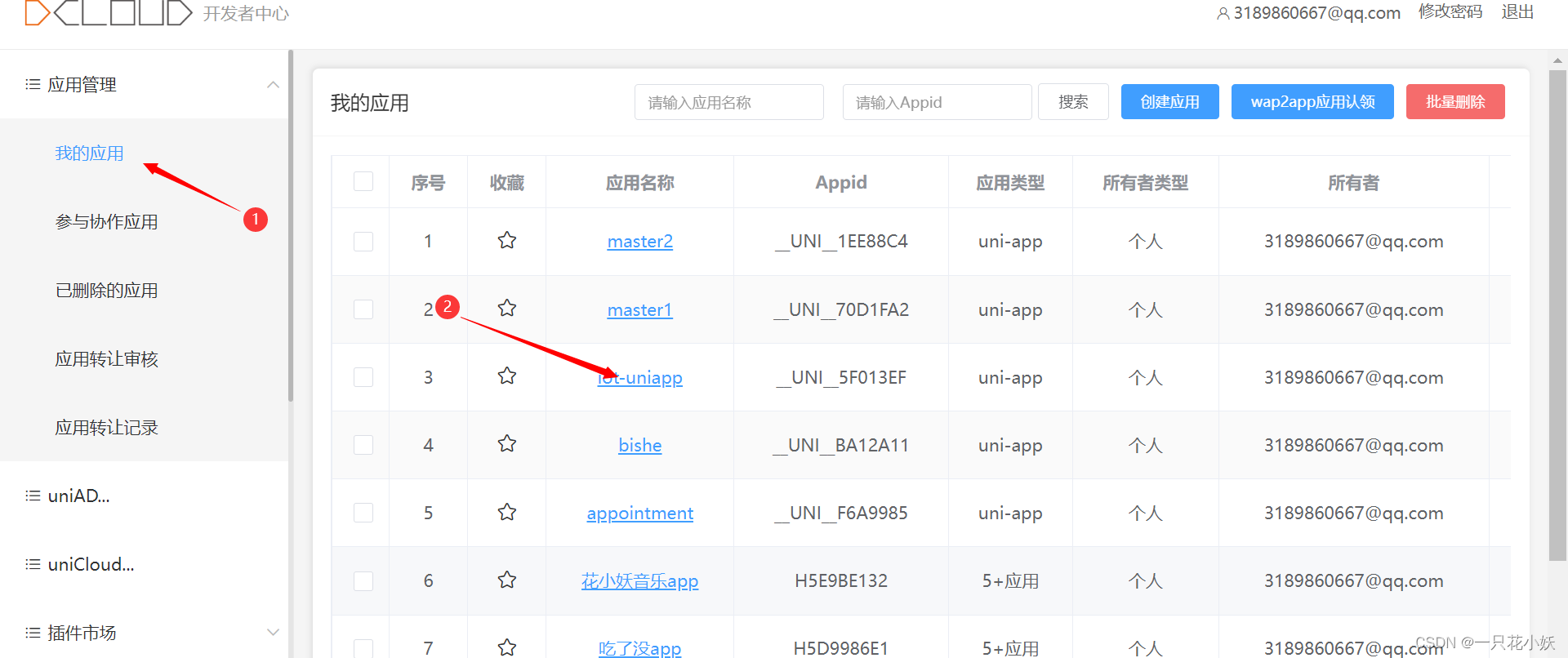The image size is (1568, 658).
Task: Collapse the 应用管理 section chevron
Action: [x=273, y=85]
